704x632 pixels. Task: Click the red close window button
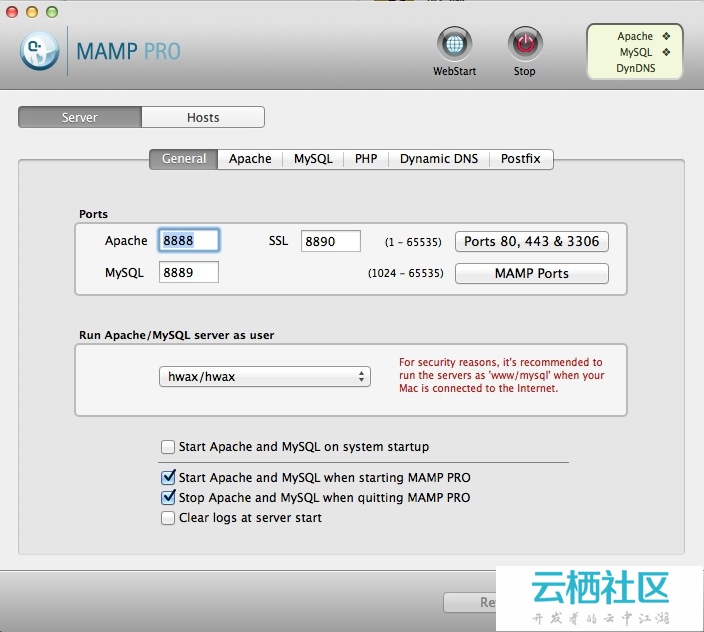coord(12,12)
